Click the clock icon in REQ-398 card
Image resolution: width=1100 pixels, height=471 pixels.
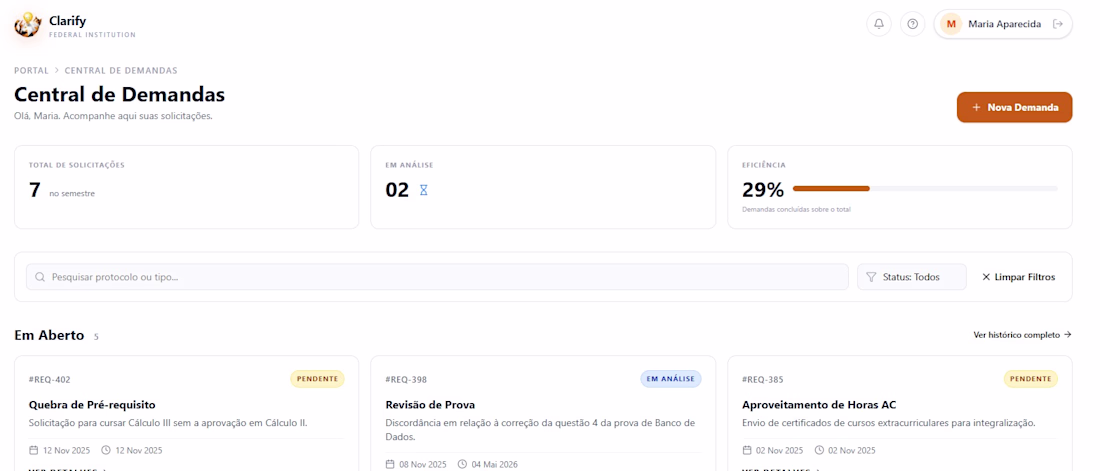(x=462, y=464)
